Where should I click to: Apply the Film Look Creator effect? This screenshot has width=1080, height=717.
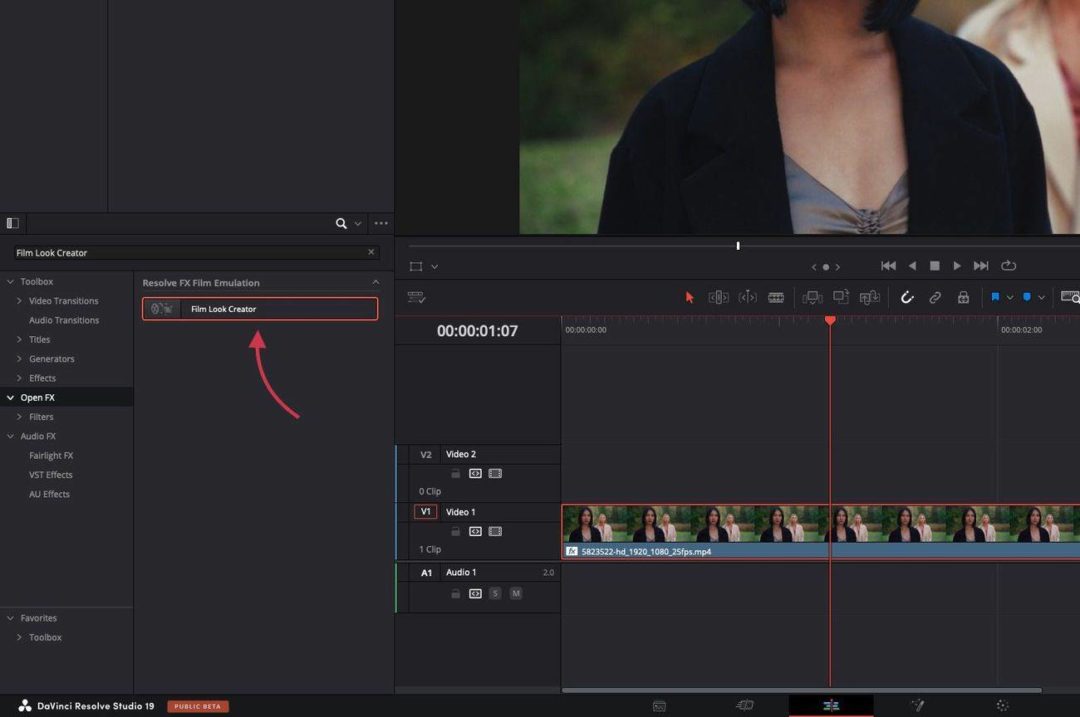(258, 308)
